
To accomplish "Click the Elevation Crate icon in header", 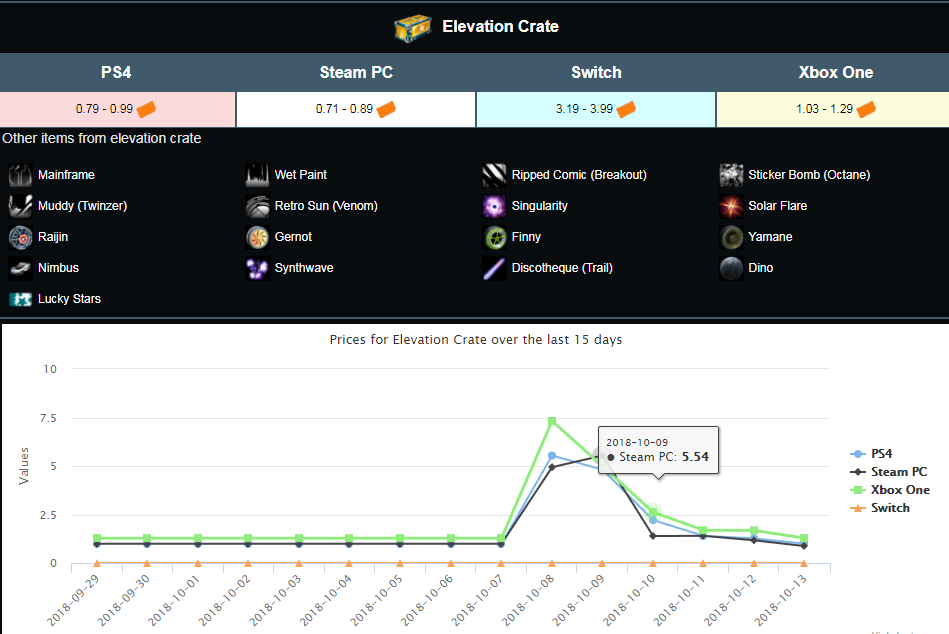I will click(413, 27).
